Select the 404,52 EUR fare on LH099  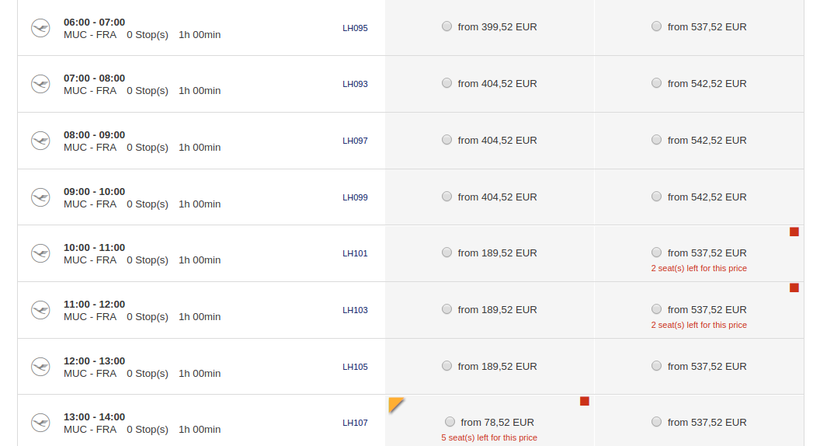coord(447,196)
